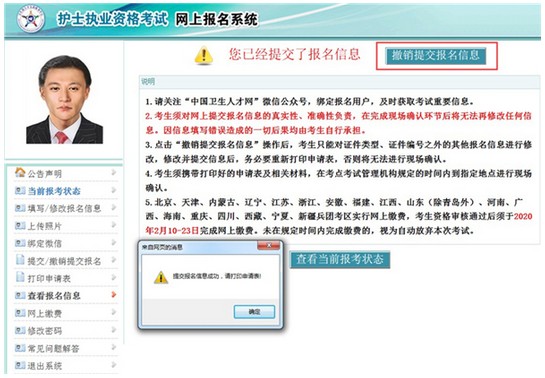Click the arrow on 退出系统 row
This screenshot has height=378, width=545.
click(114, 364)
